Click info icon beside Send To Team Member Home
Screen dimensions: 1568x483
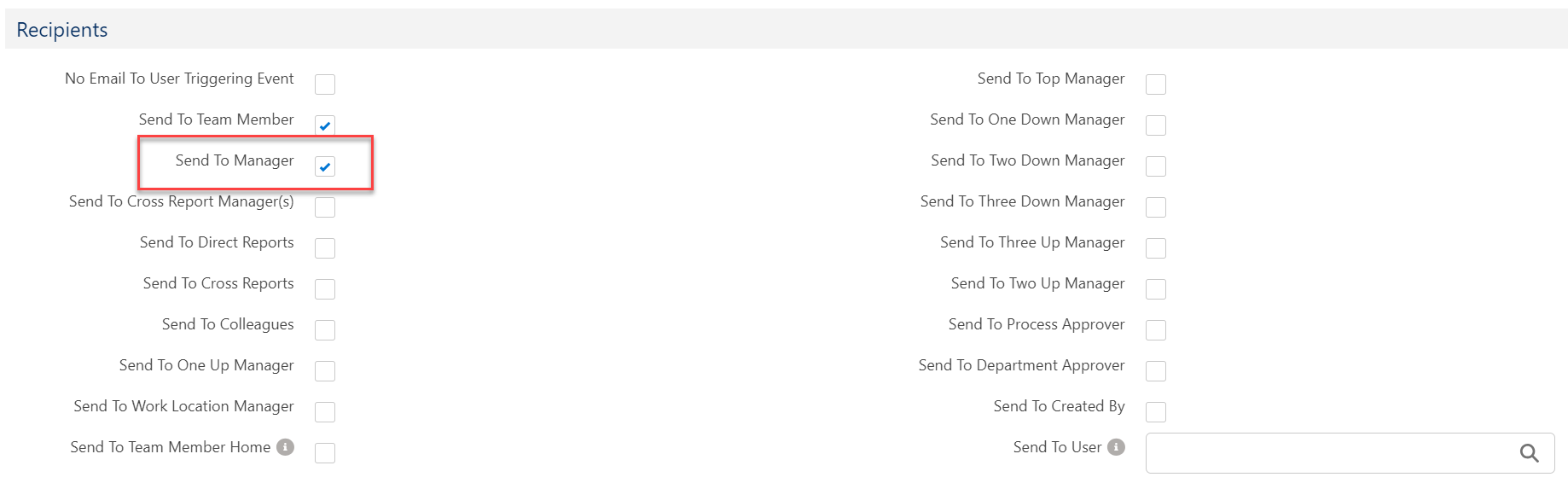286,447
